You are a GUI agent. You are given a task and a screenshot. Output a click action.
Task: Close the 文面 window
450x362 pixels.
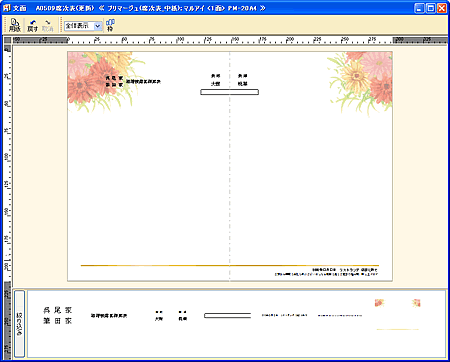click(x=442, y=8)
